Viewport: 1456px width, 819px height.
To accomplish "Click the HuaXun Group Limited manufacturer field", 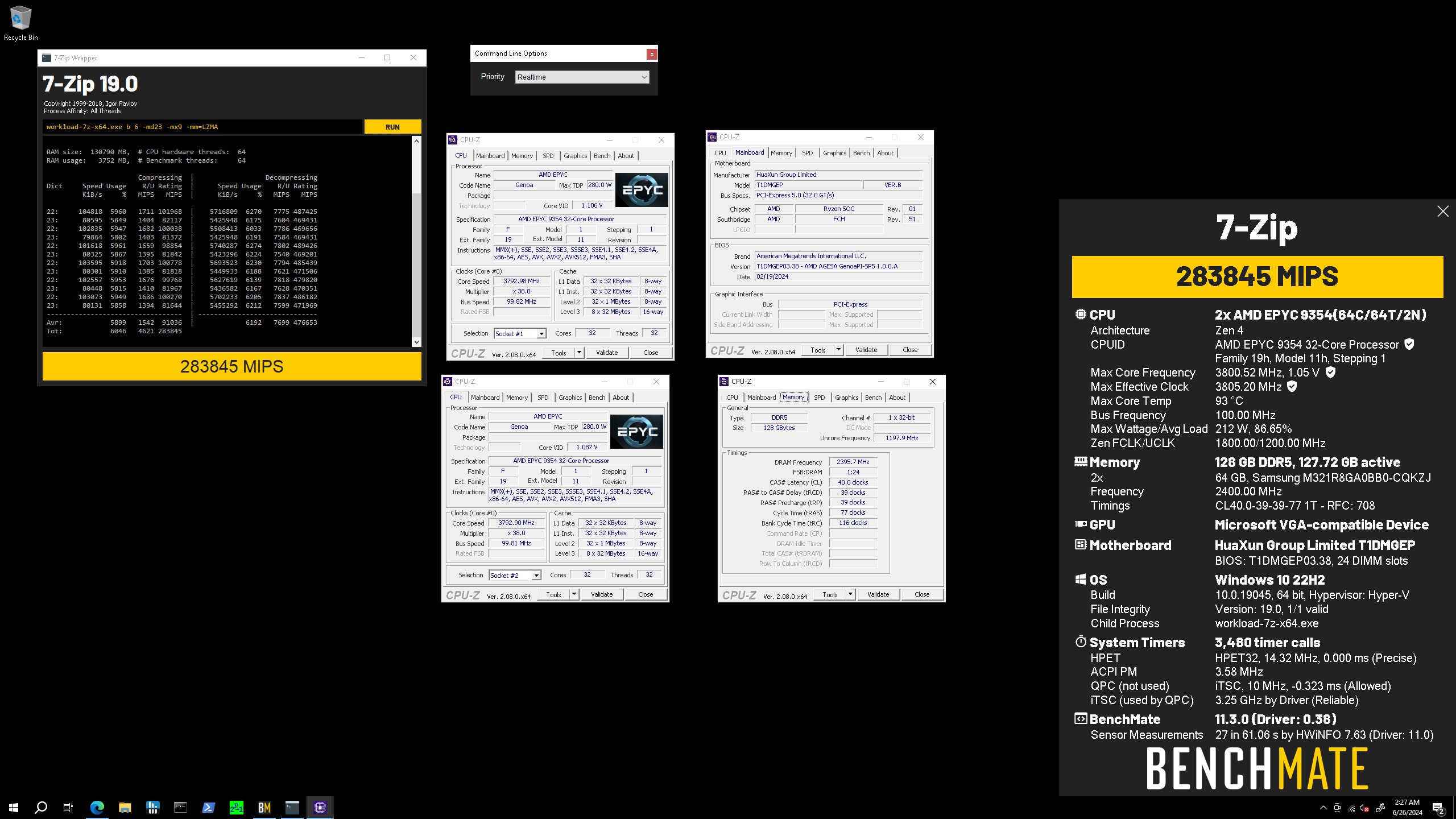I will [838, 175].
